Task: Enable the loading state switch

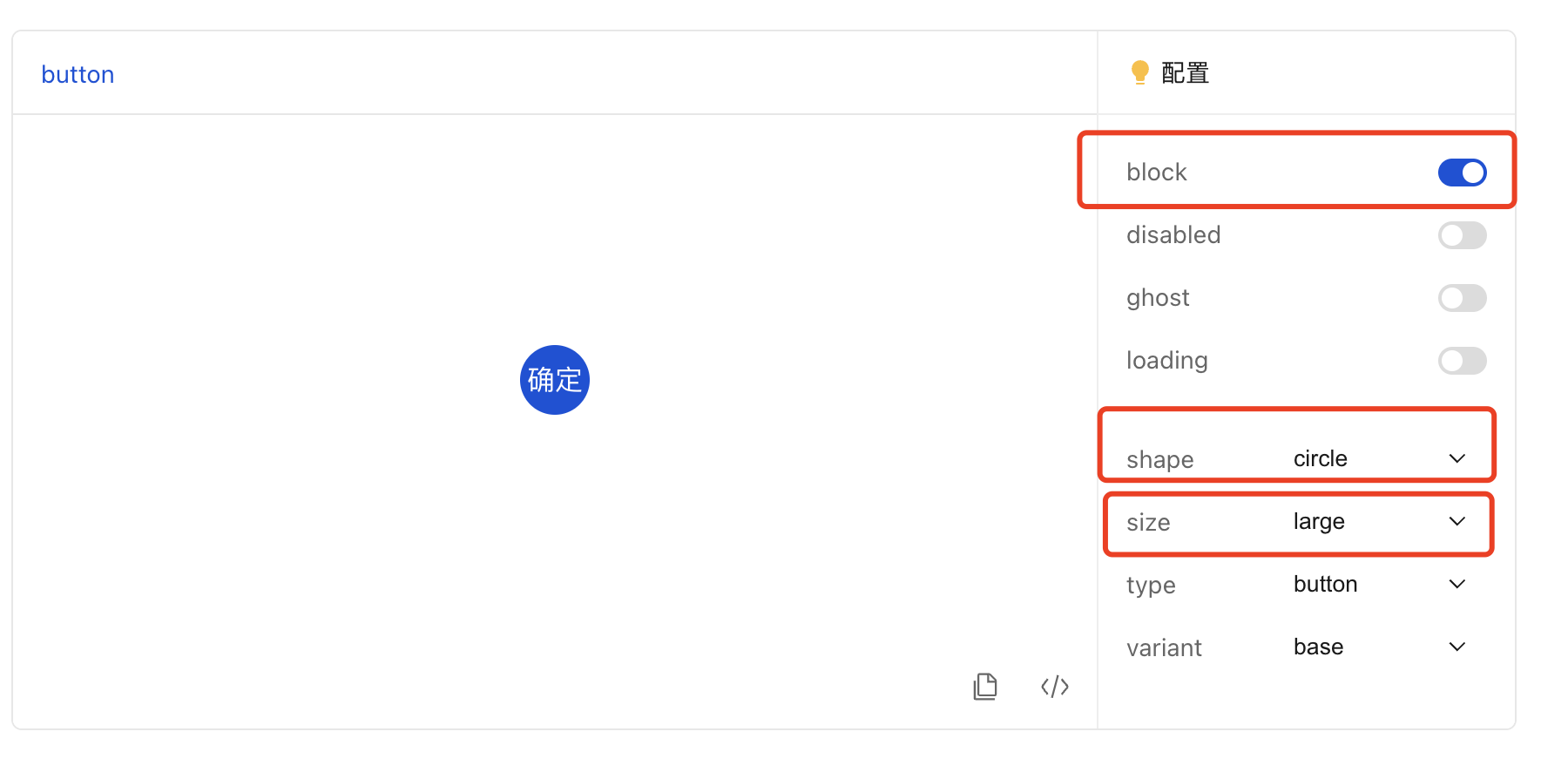Action: click(x=1462, y=360)
